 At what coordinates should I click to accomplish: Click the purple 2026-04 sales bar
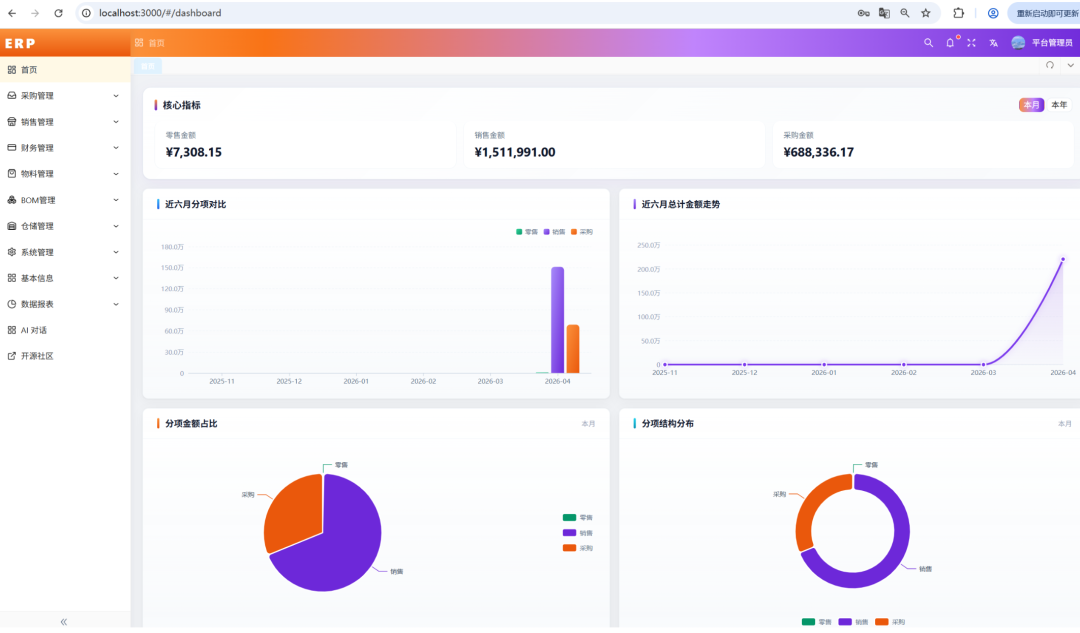coord(557,320)
